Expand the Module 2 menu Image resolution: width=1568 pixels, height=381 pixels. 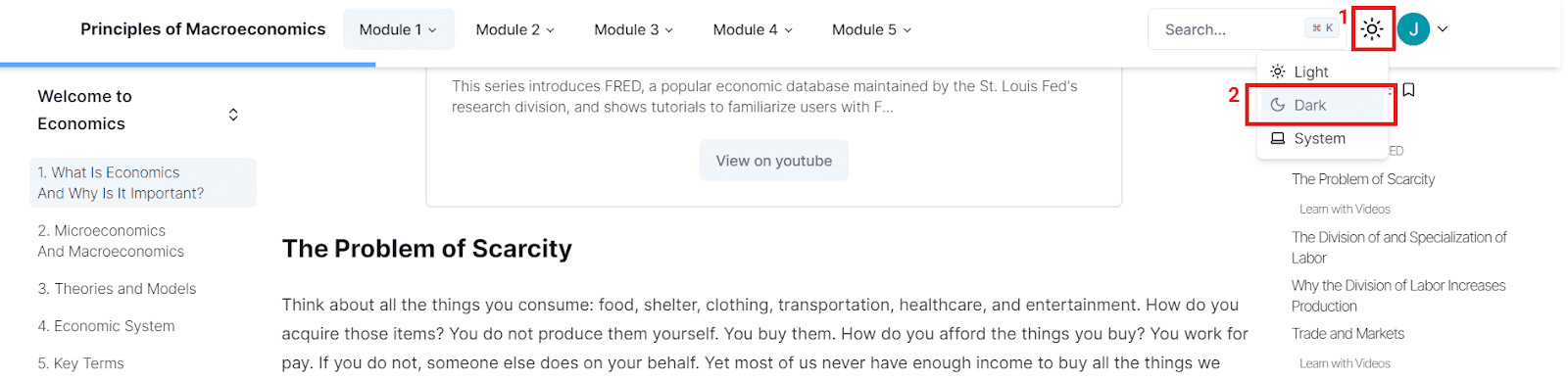pyautogui.click(x=514, y=29)
